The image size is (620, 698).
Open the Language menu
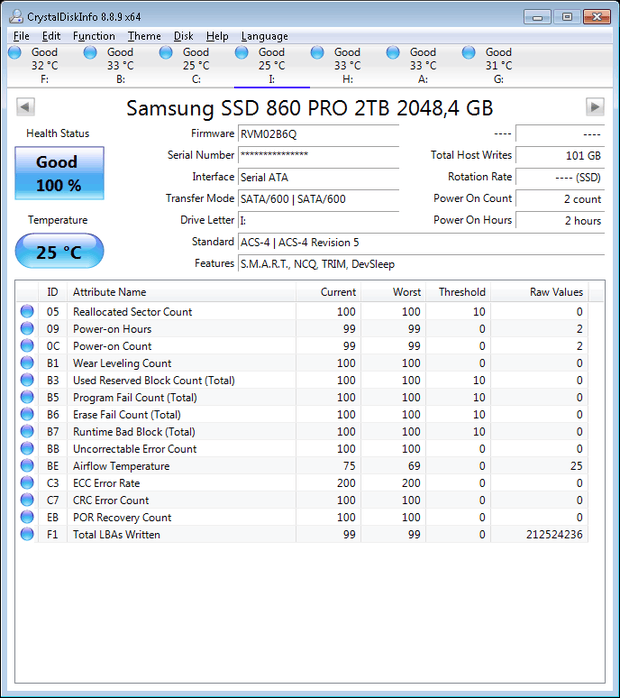coord(264,36)
